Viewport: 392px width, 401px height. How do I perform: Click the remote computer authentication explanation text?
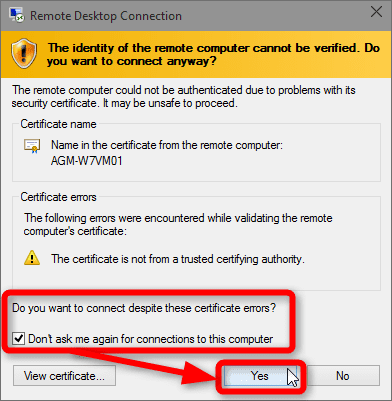[184, 97]
